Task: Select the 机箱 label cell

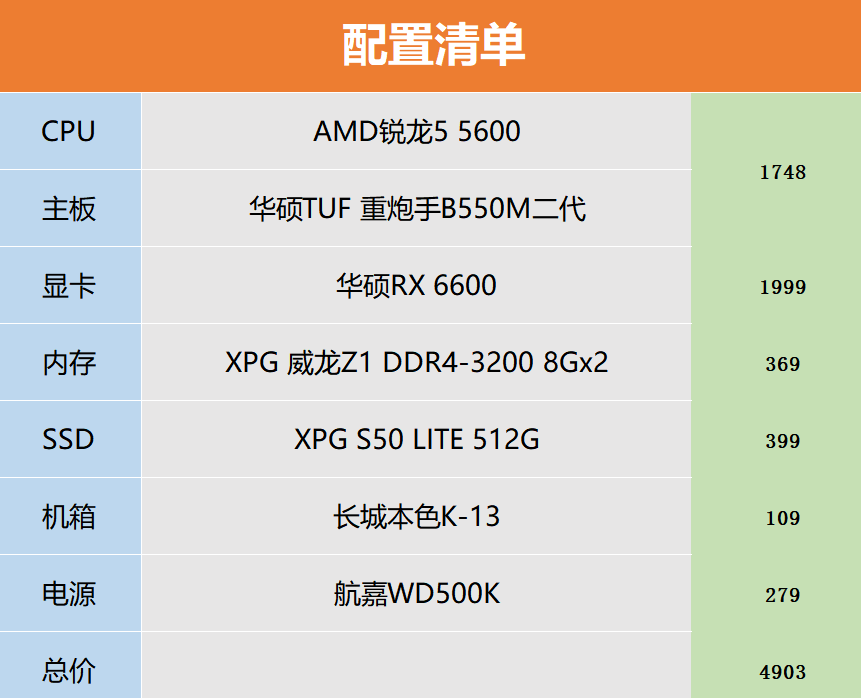Action: (70, 516)
